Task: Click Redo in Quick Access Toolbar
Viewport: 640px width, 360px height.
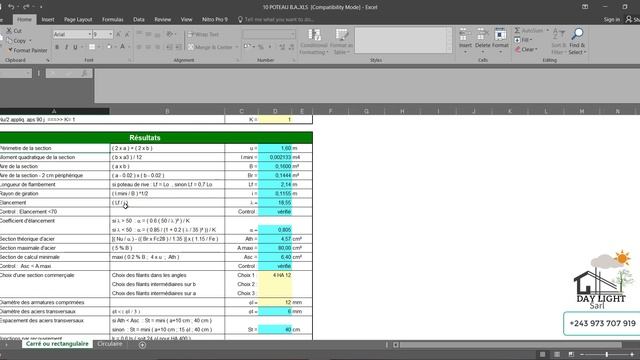Action: pyautogui.click(x=26, y=7)
